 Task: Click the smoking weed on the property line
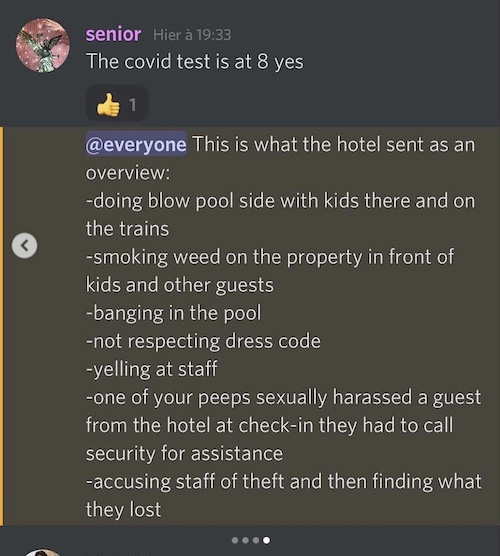(x=270, y=271)
